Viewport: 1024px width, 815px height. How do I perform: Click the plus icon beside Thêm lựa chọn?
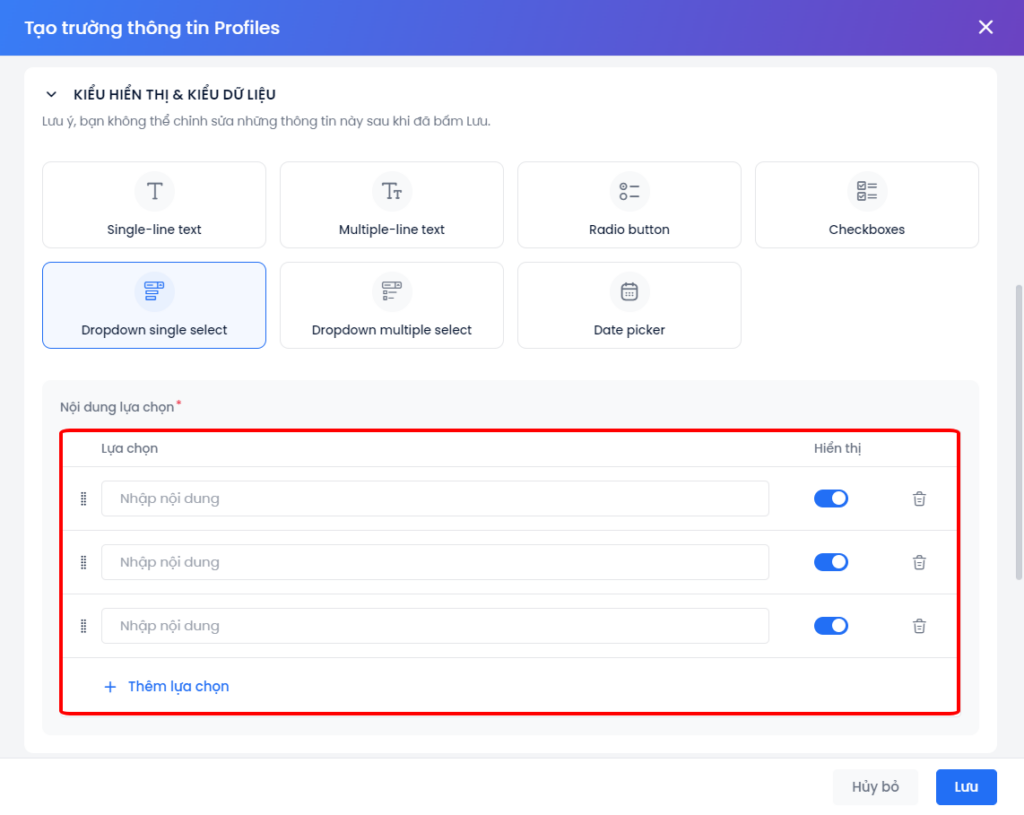110,687
